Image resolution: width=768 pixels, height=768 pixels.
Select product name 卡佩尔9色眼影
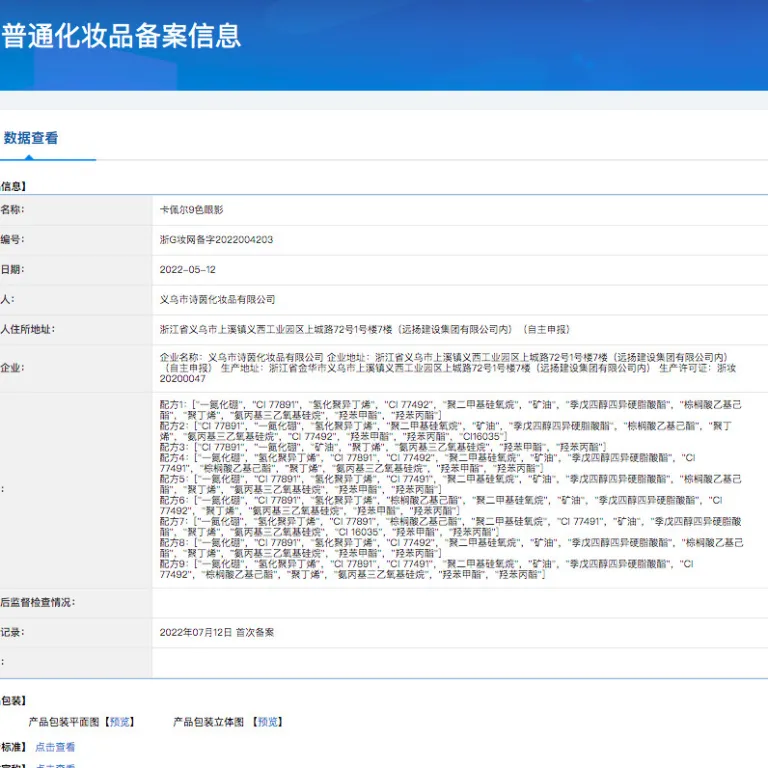pos(192,210)
